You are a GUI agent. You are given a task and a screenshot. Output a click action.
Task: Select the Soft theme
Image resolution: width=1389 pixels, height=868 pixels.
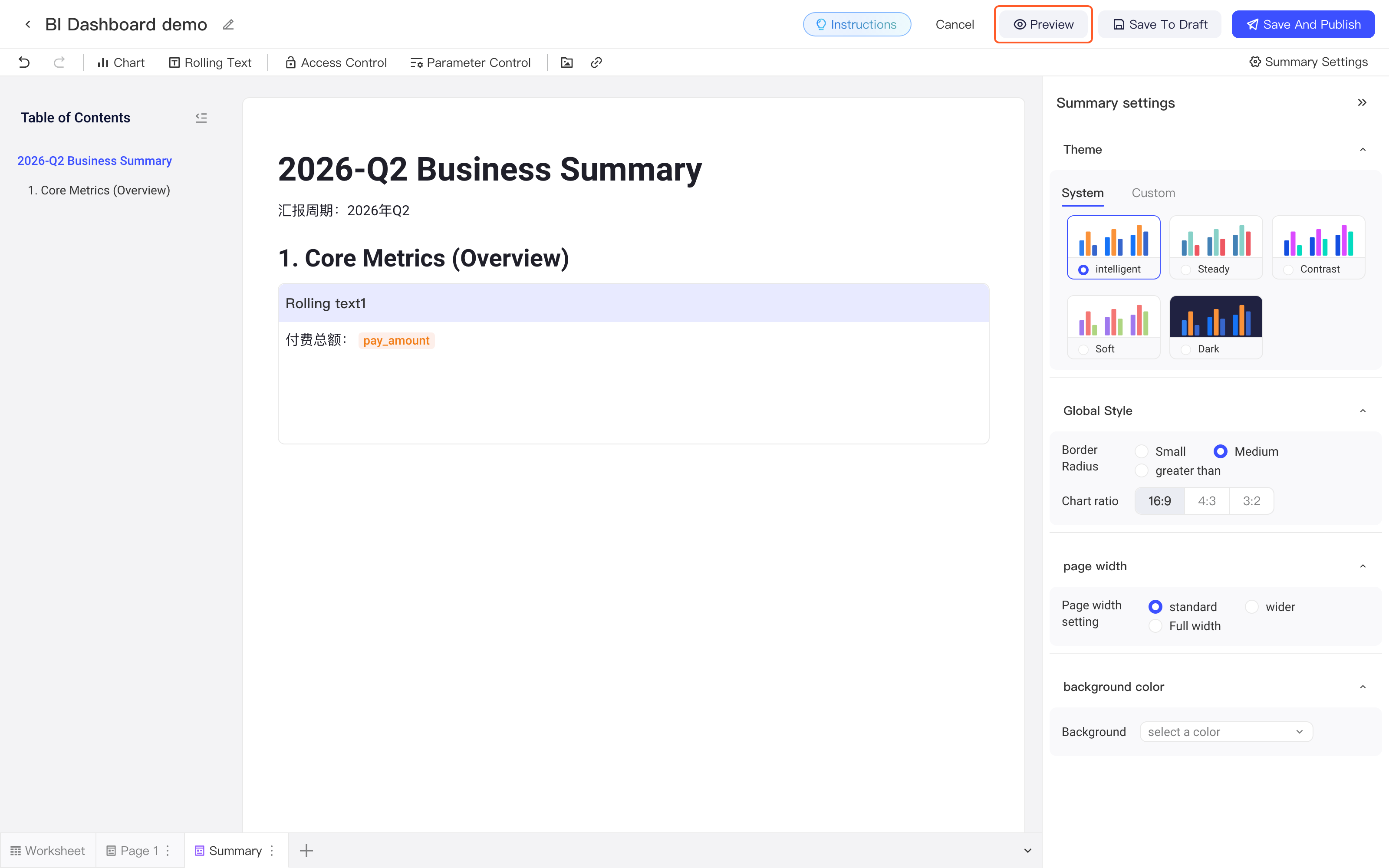click(1113, 327)
